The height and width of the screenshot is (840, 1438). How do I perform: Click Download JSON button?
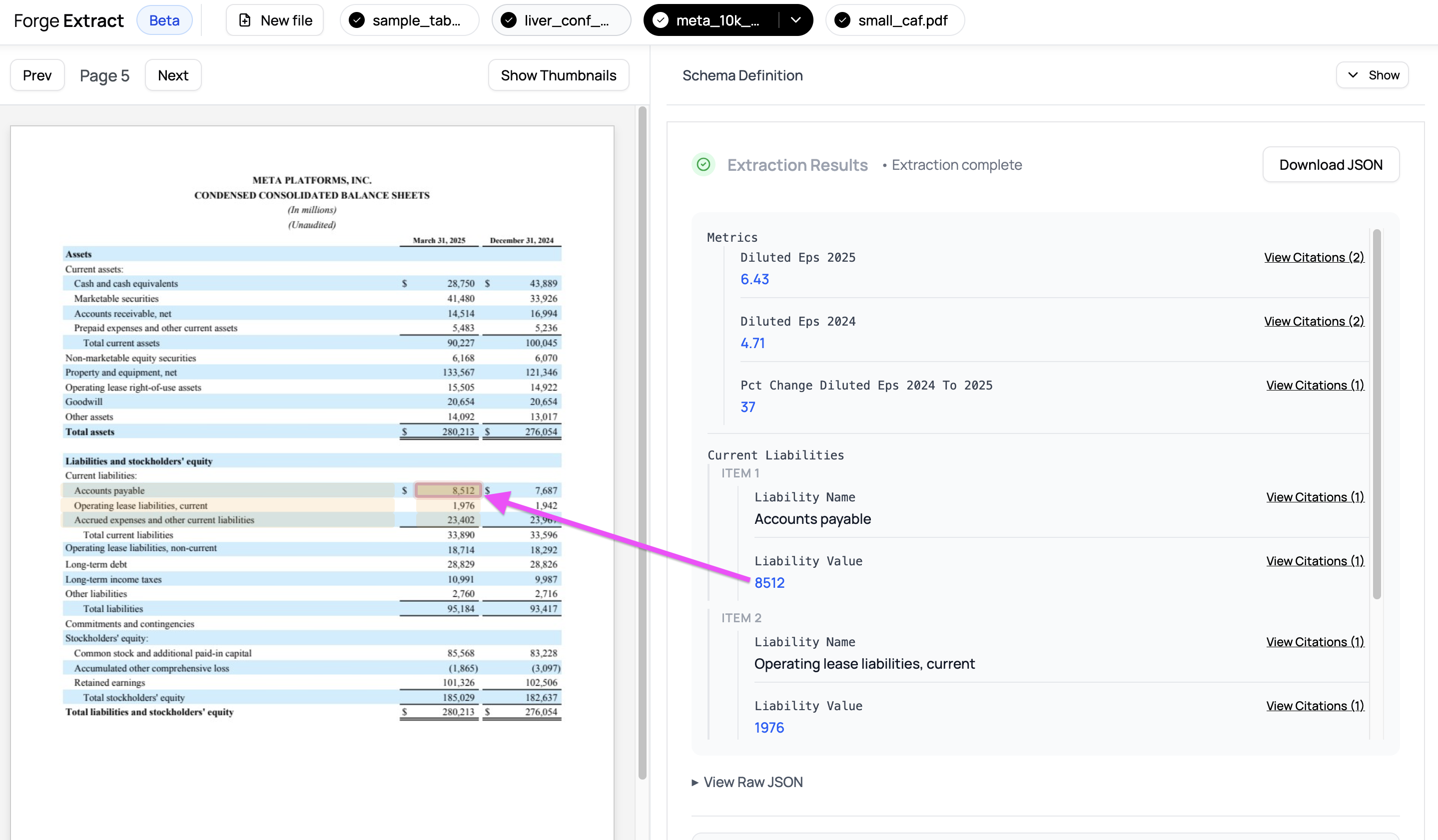pos(1331,165)
